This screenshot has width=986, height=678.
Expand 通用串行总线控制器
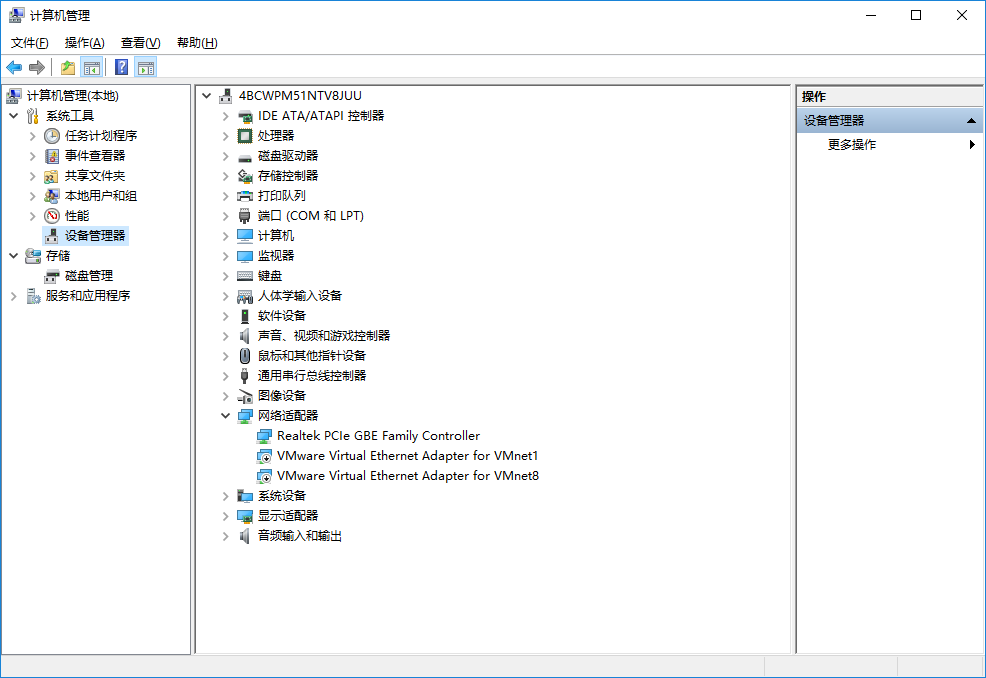point(225,375)
